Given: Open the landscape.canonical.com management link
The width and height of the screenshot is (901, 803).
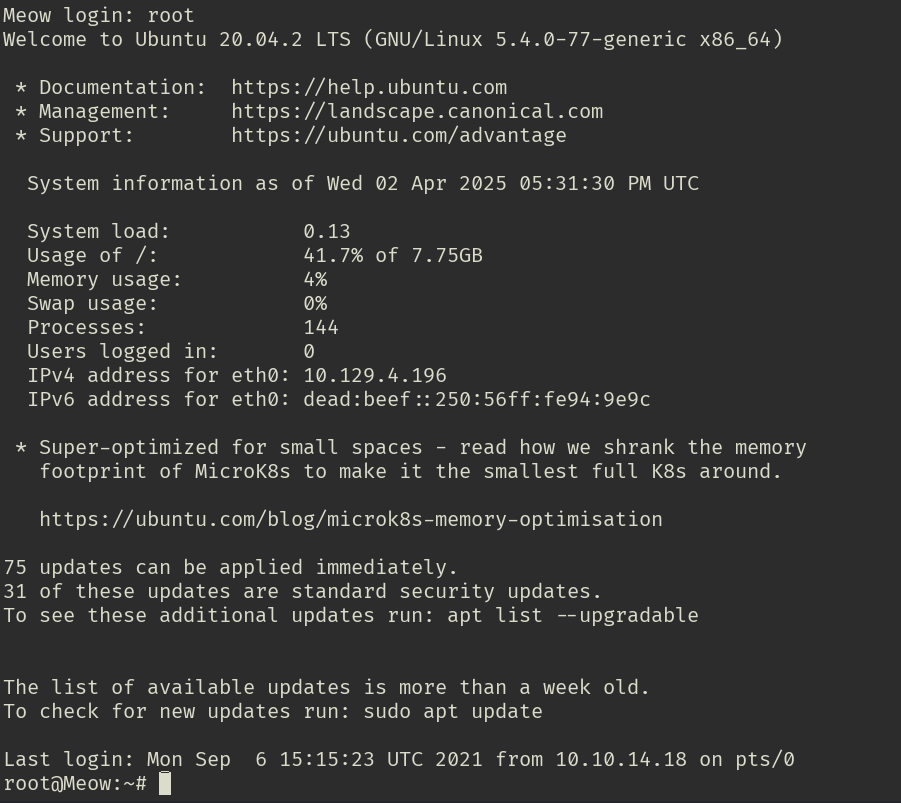Looking at the screenshot, I should click(x=417, y=112).
